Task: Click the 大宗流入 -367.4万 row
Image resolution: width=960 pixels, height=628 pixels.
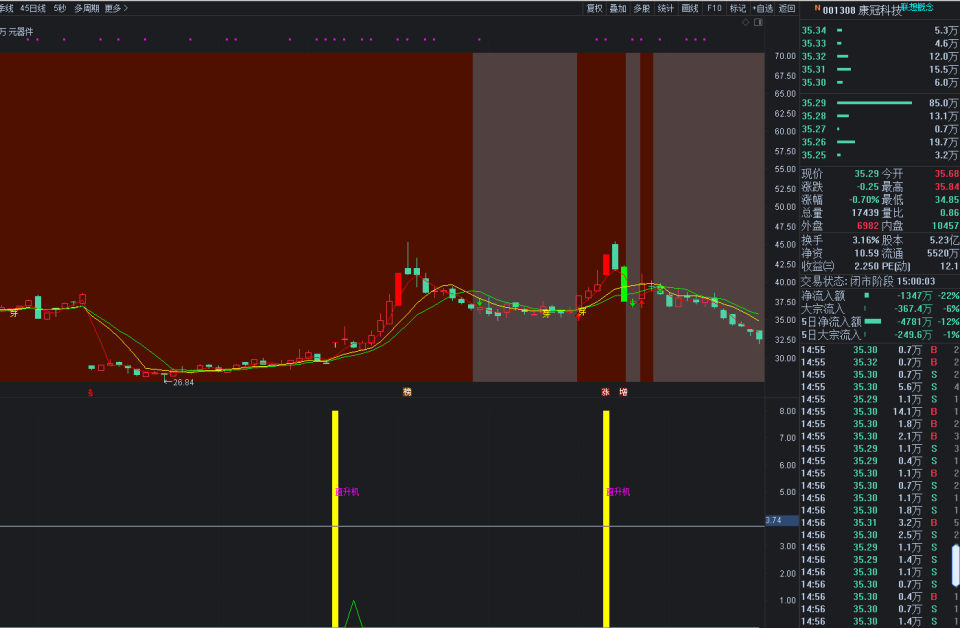Action: point(880,308)
